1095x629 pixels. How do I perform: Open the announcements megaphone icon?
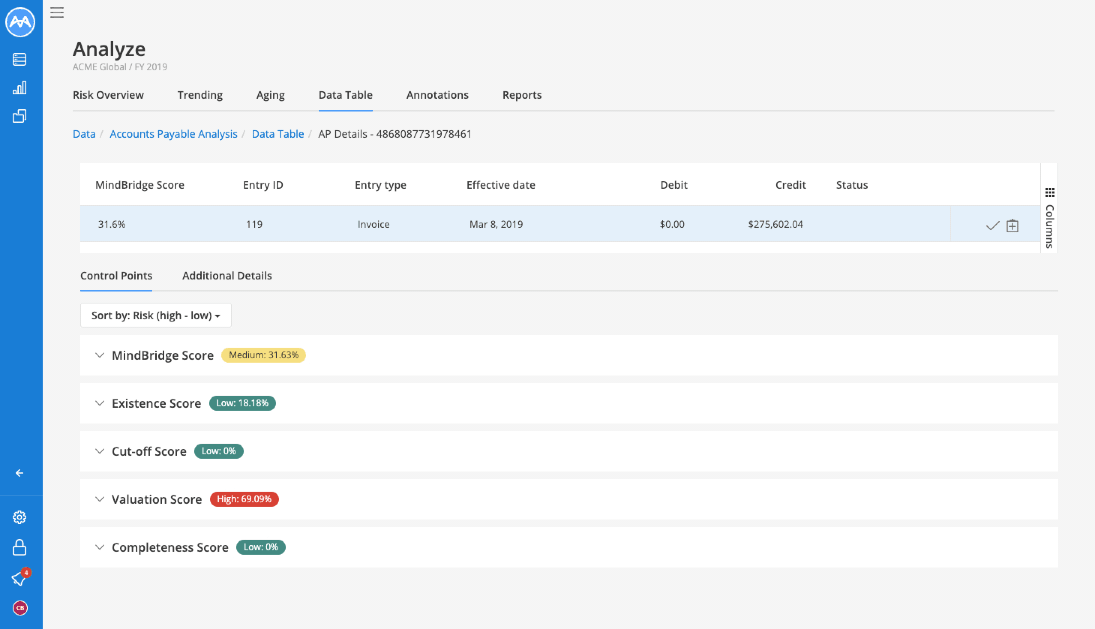19,579
